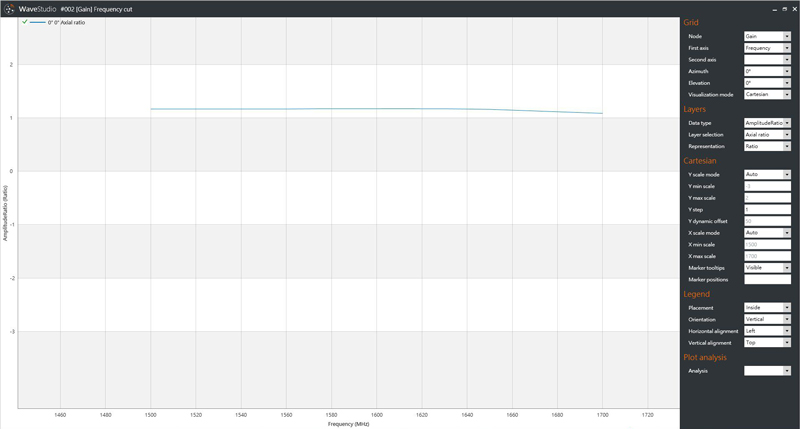The width and height of the screenshot is (800, 429).
Task: Click the blue Axial ratio line swatch
Action: [x=38, y=22]
